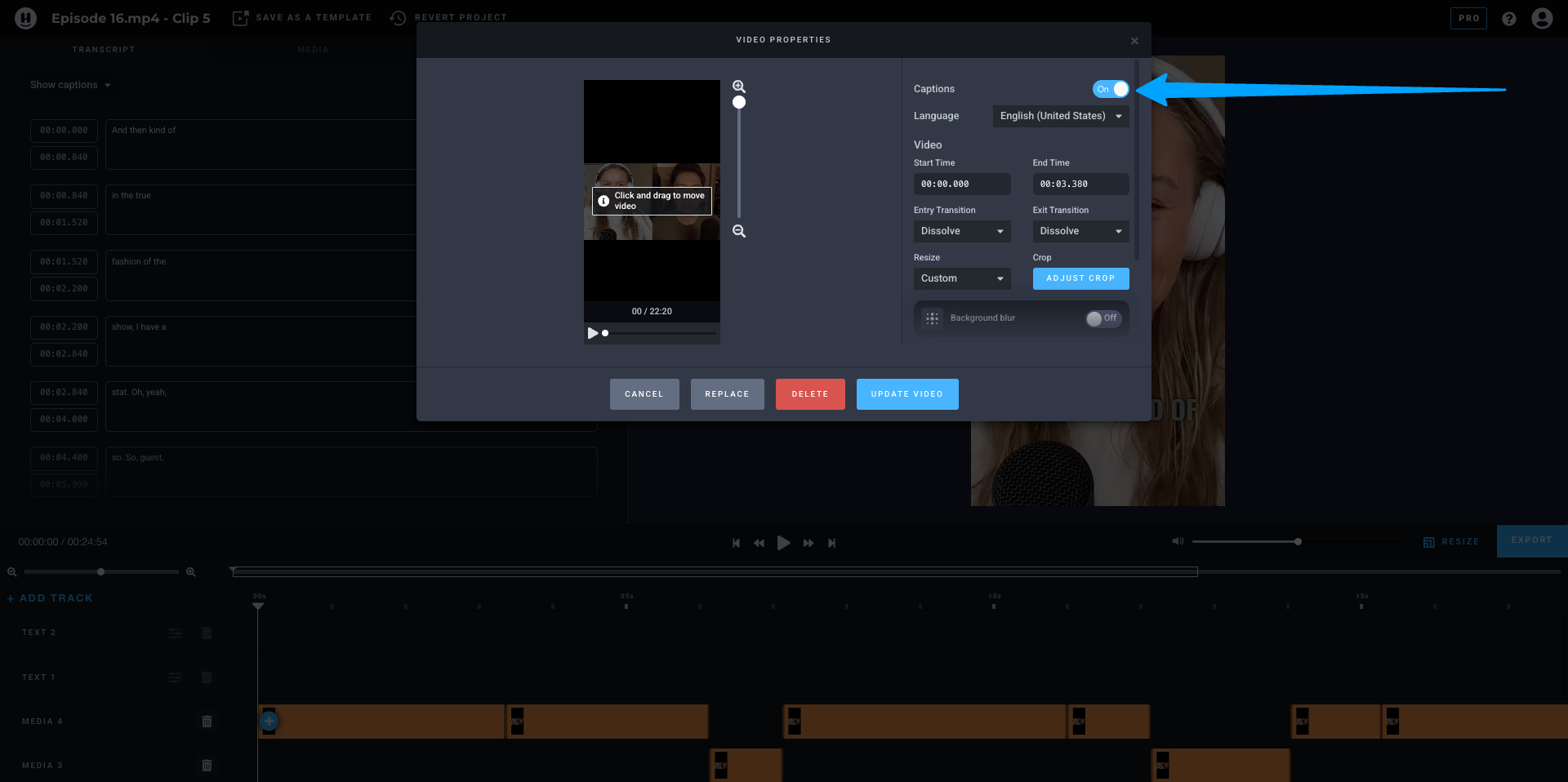Expand the Exit Transition dropdown

coord(1080,231)
